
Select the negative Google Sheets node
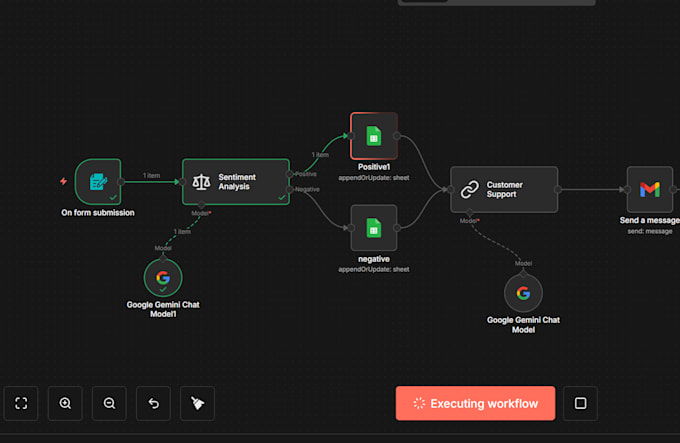(374, 228)
